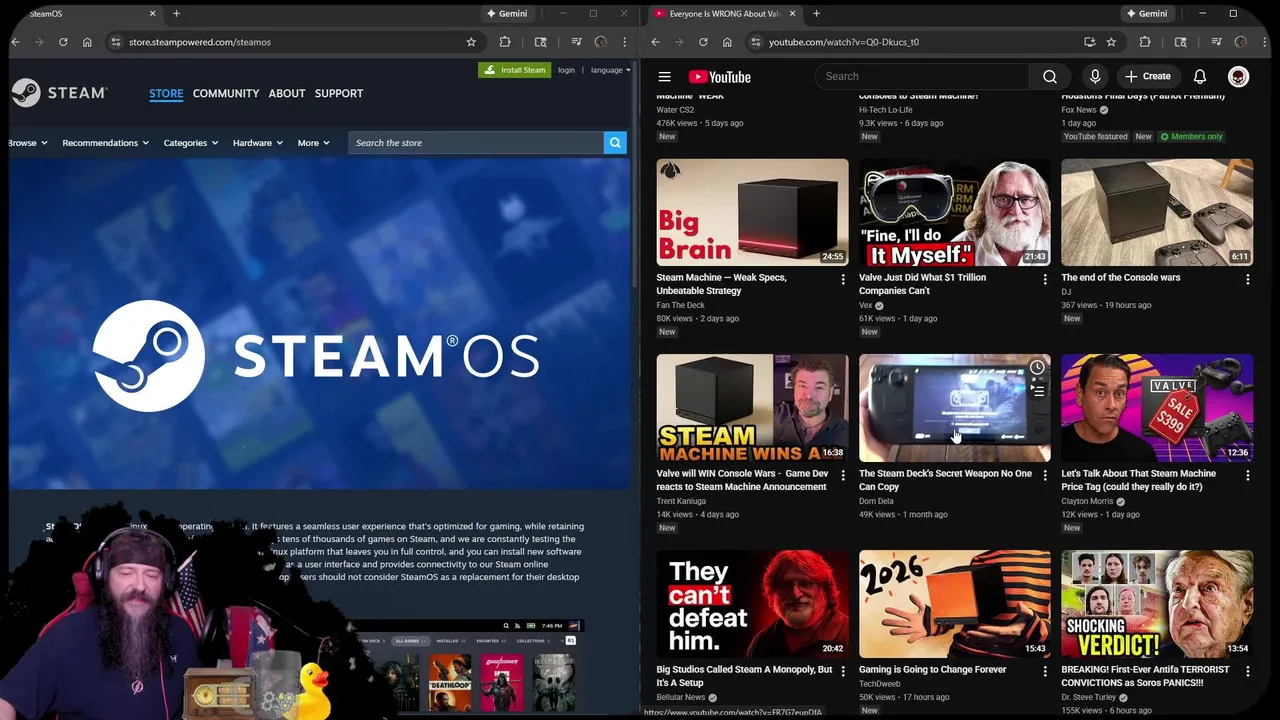Click the login link on Steam
Viewport: 1280px width, 720px height.
click(566, 70)
